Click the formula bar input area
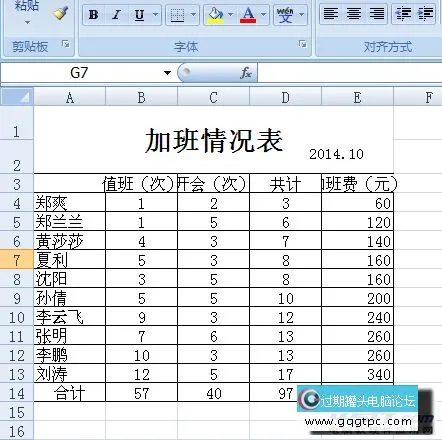 (x=350, y=73)
